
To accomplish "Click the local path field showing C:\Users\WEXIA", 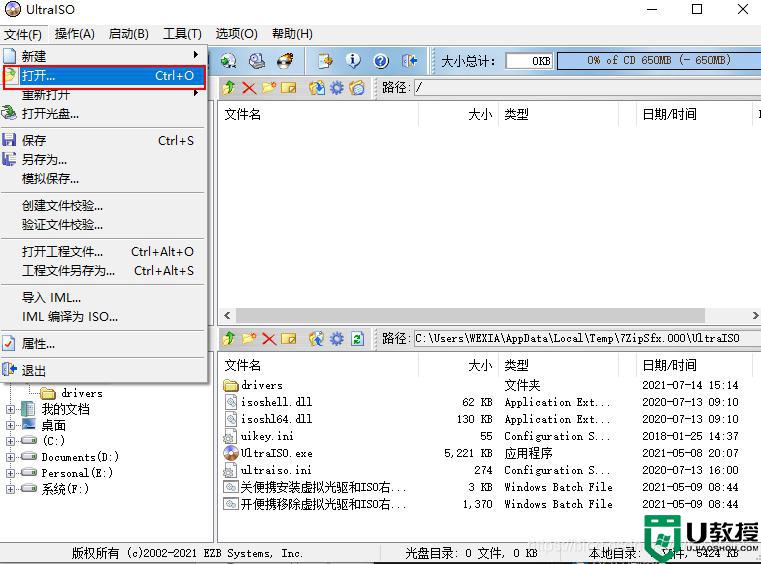I will click(x=587, y=338).
